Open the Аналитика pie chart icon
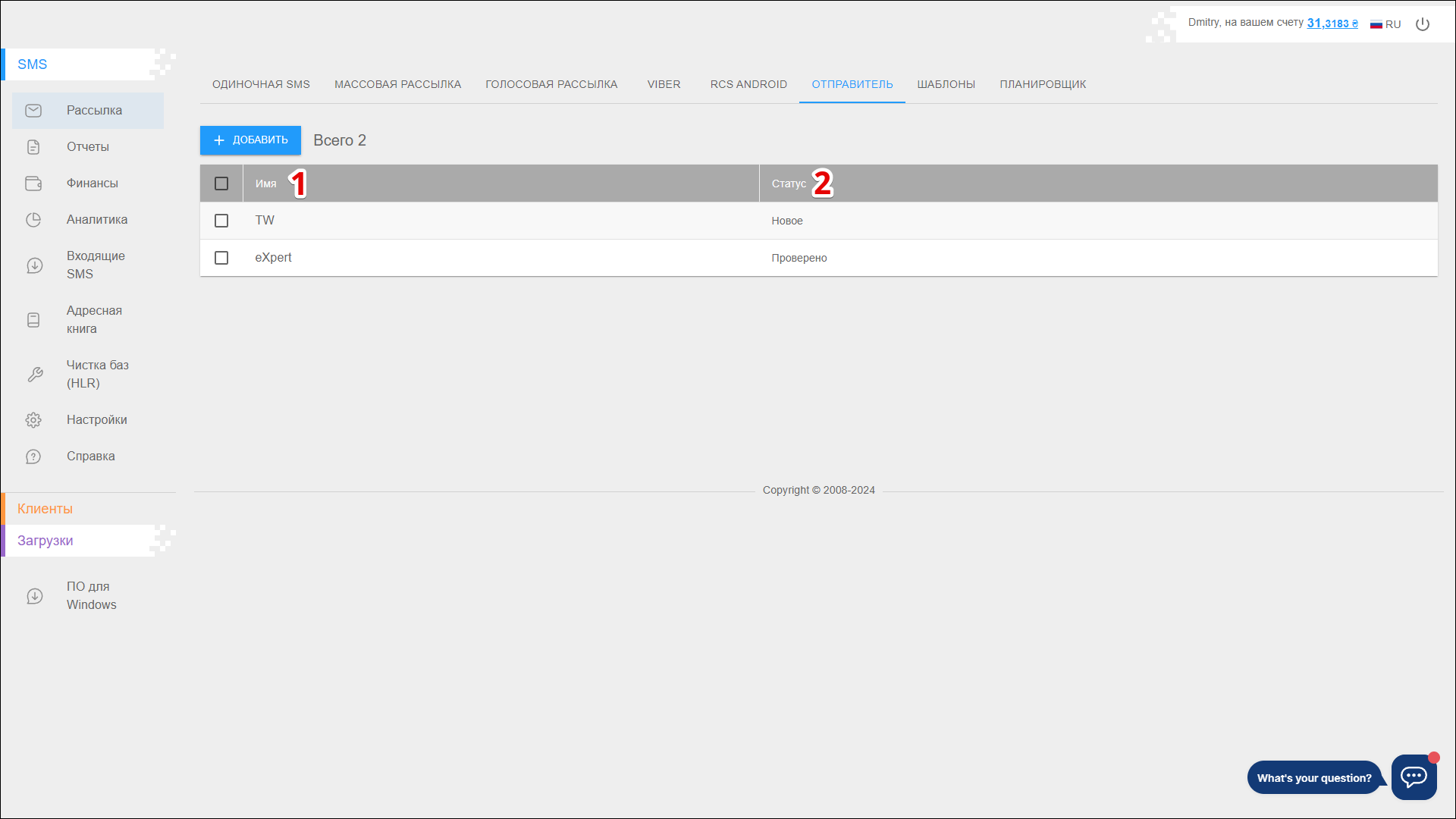This screenshot has height=819, width=1456. pos(33,220)
